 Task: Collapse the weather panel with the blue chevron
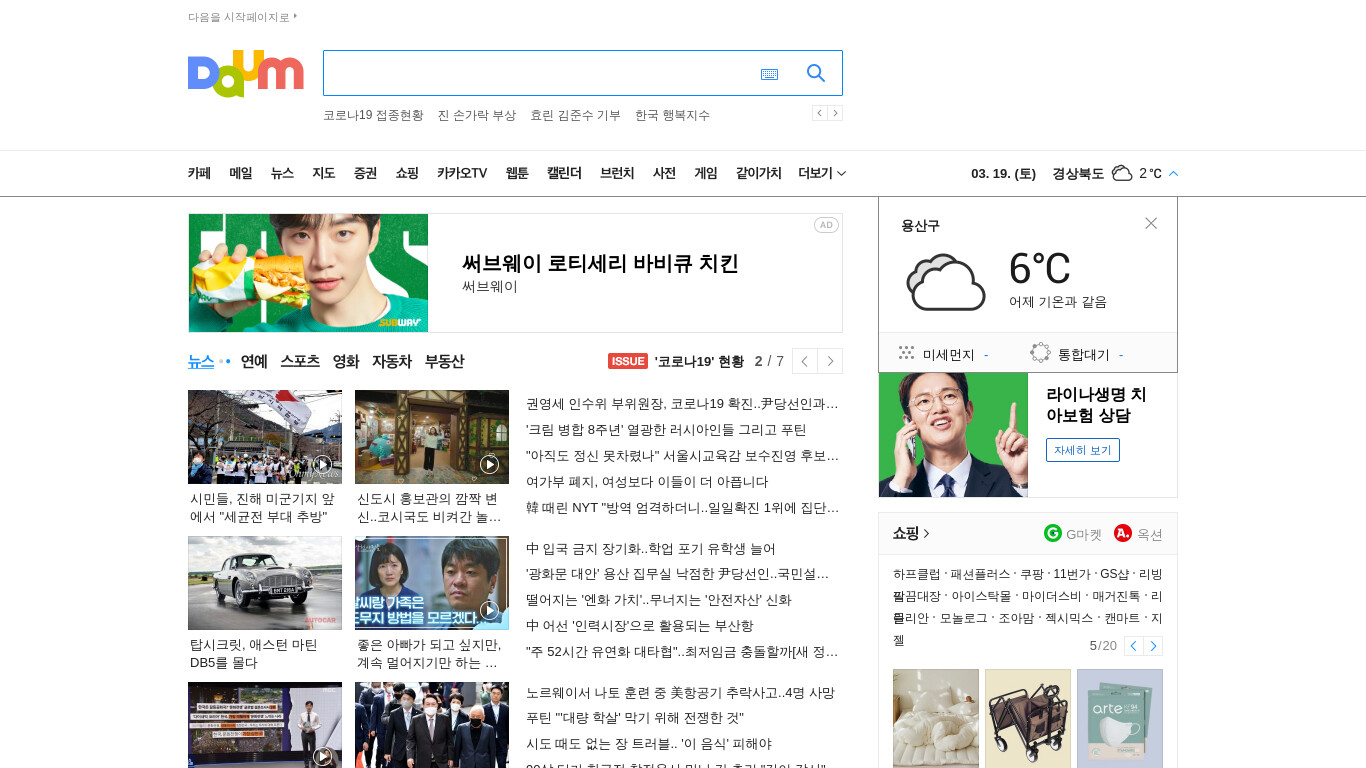pyautogui.click(x=1174, y=173)
